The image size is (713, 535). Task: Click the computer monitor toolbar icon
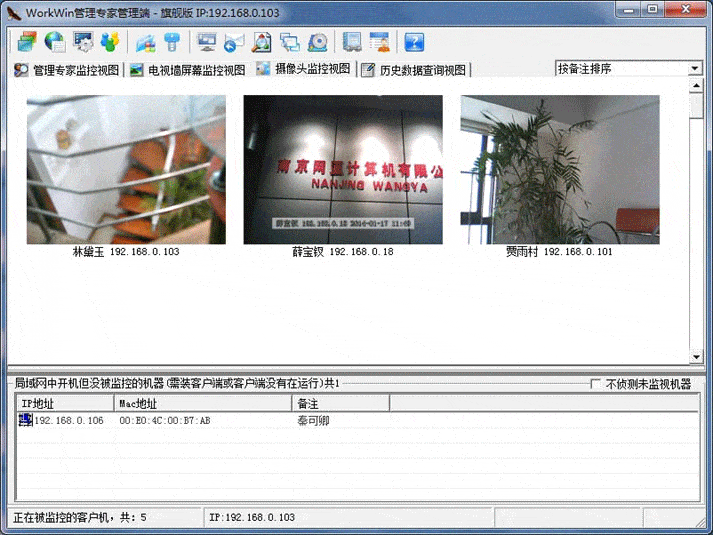[207, 42]
